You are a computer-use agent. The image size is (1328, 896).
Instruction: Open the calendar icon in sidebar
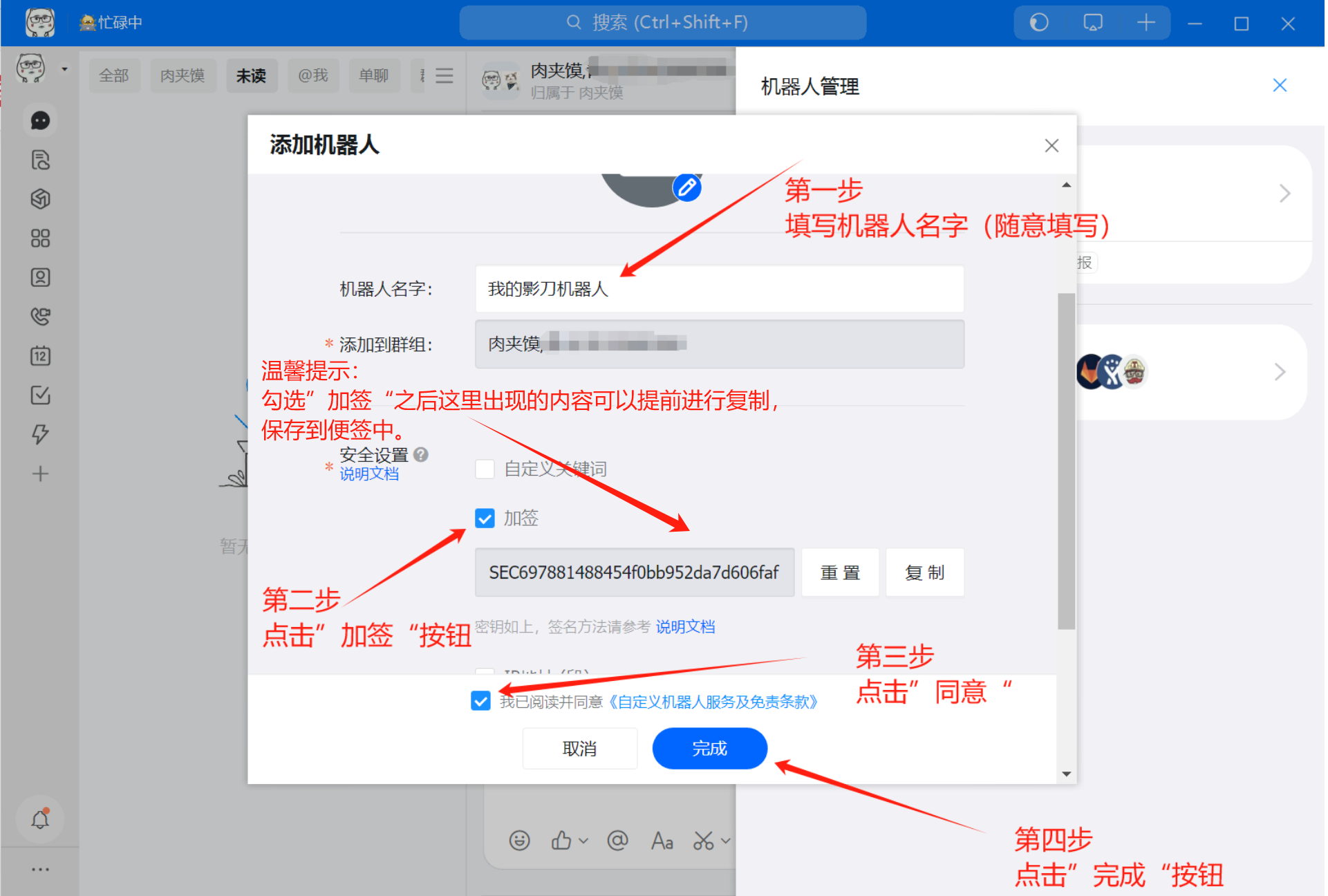[x=40, y=356]
